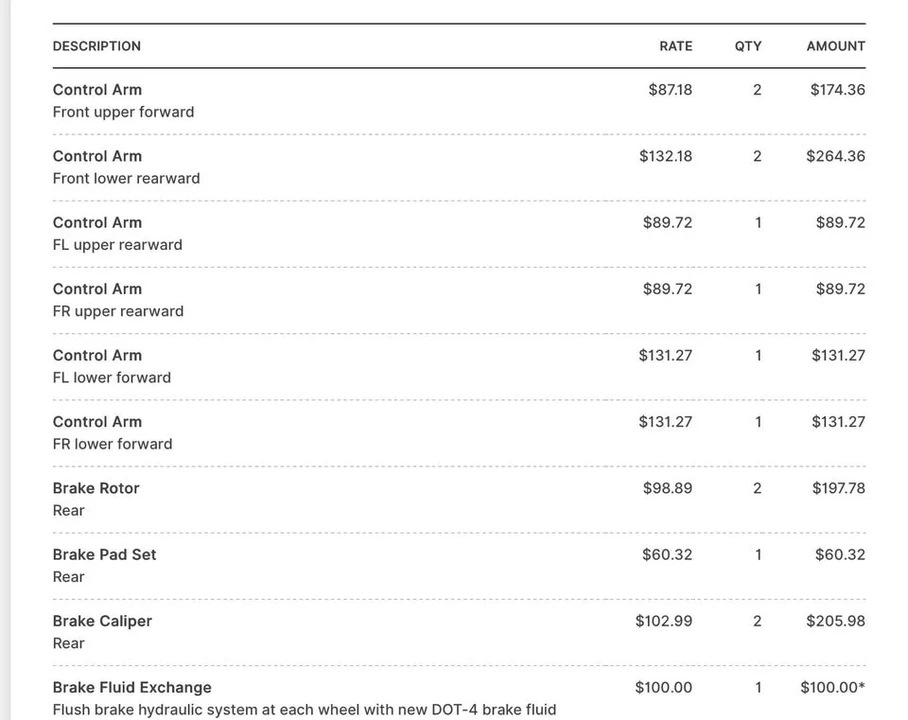
Task: Click the Brake Caliper item title
Action: tap(102, 621)
